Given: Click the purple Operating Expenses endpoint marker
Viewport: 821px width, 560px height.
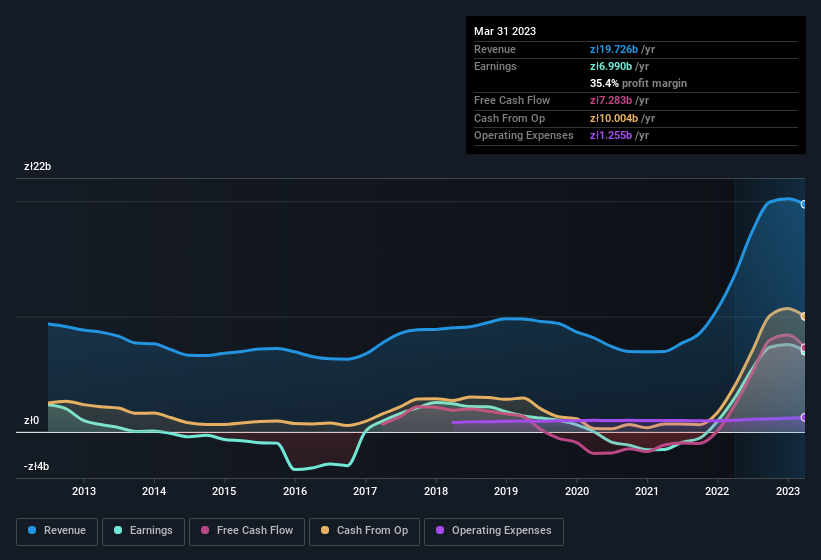Looking at the screenshot, I should [804, 417].
